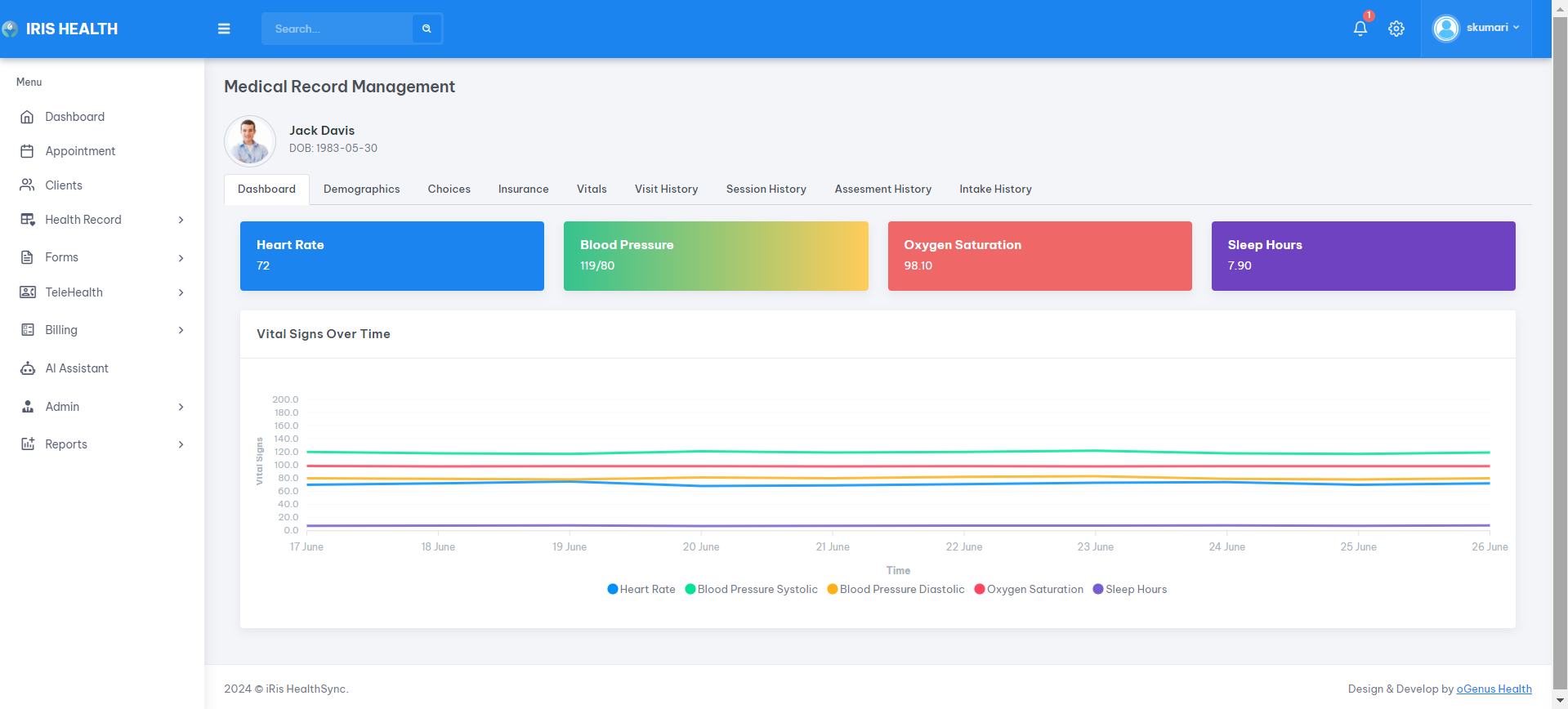The image size is (1568, 709).
Task: Click the page vertical scrollbar
Action: [x=1560, y=351]
